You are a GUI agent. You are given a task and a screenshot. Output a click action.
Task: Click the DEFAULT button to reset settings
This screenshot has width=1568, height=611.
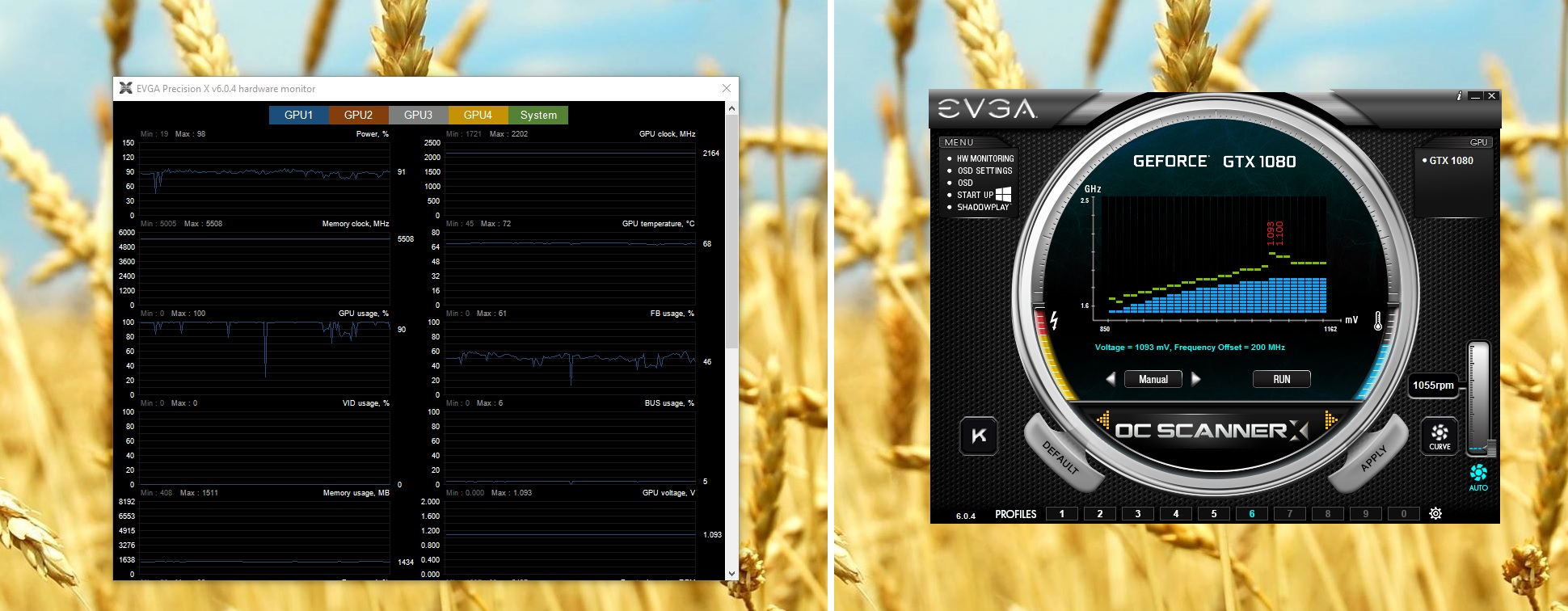(x=1060, y=457)
